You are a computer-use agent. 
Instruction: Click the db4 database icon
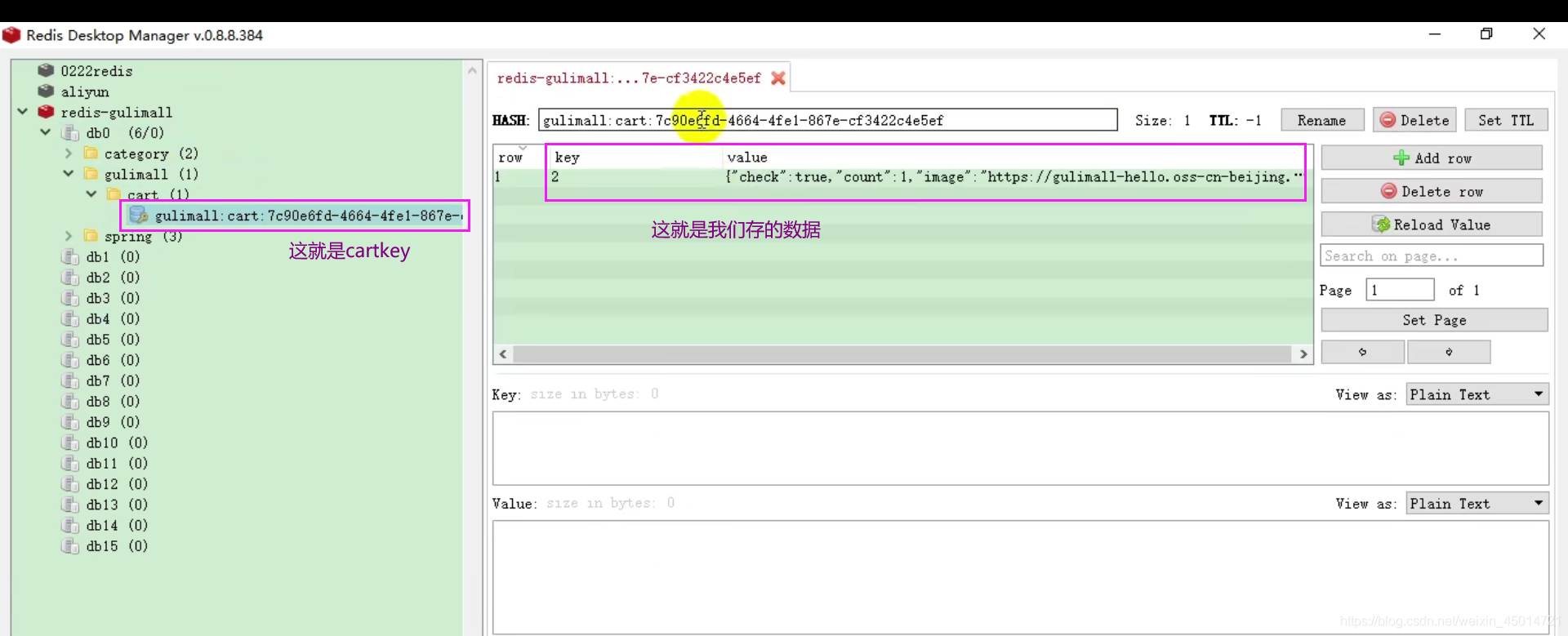[70, 318]
